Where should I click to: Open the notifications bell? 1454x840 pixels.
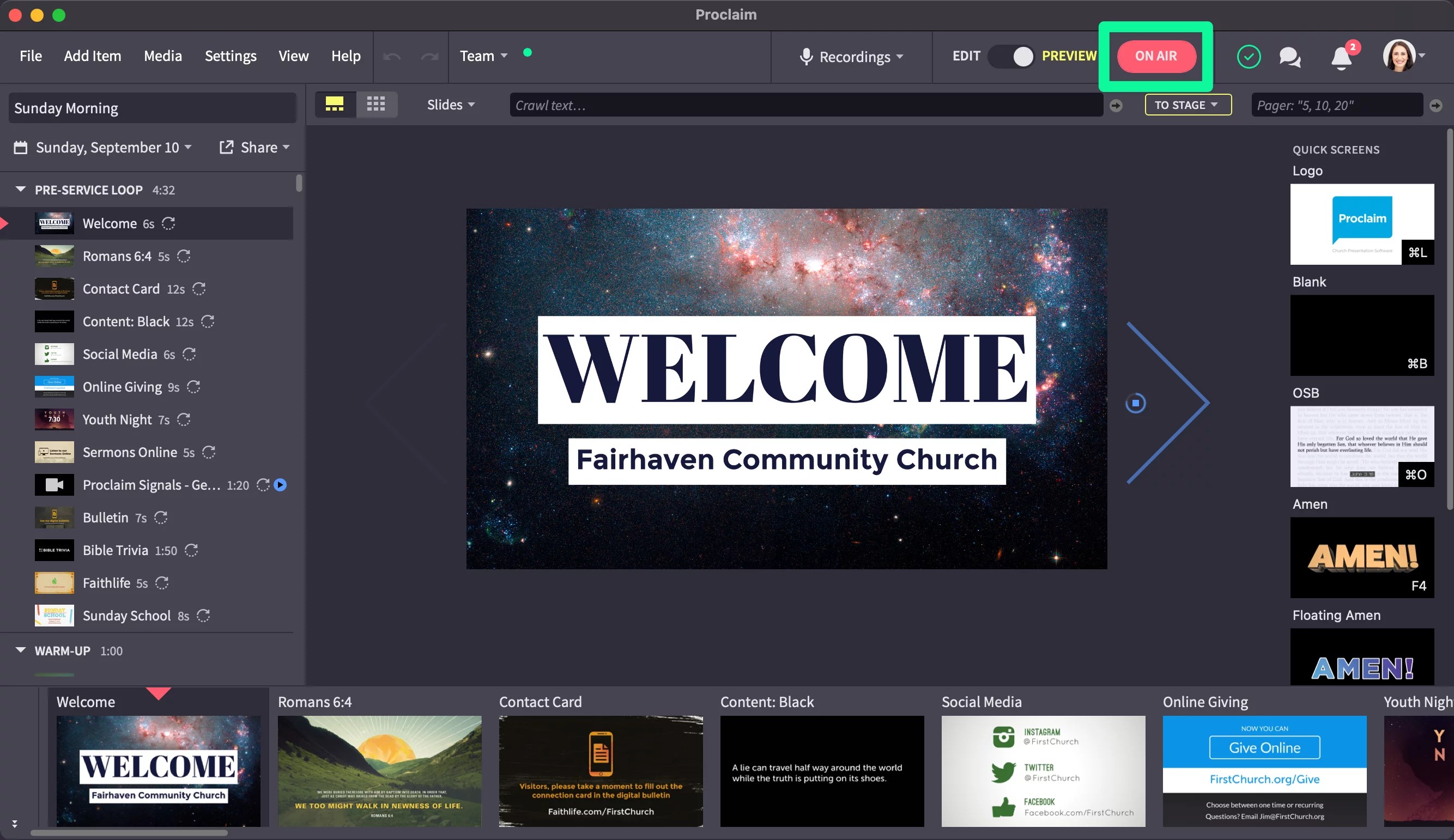1341,56
